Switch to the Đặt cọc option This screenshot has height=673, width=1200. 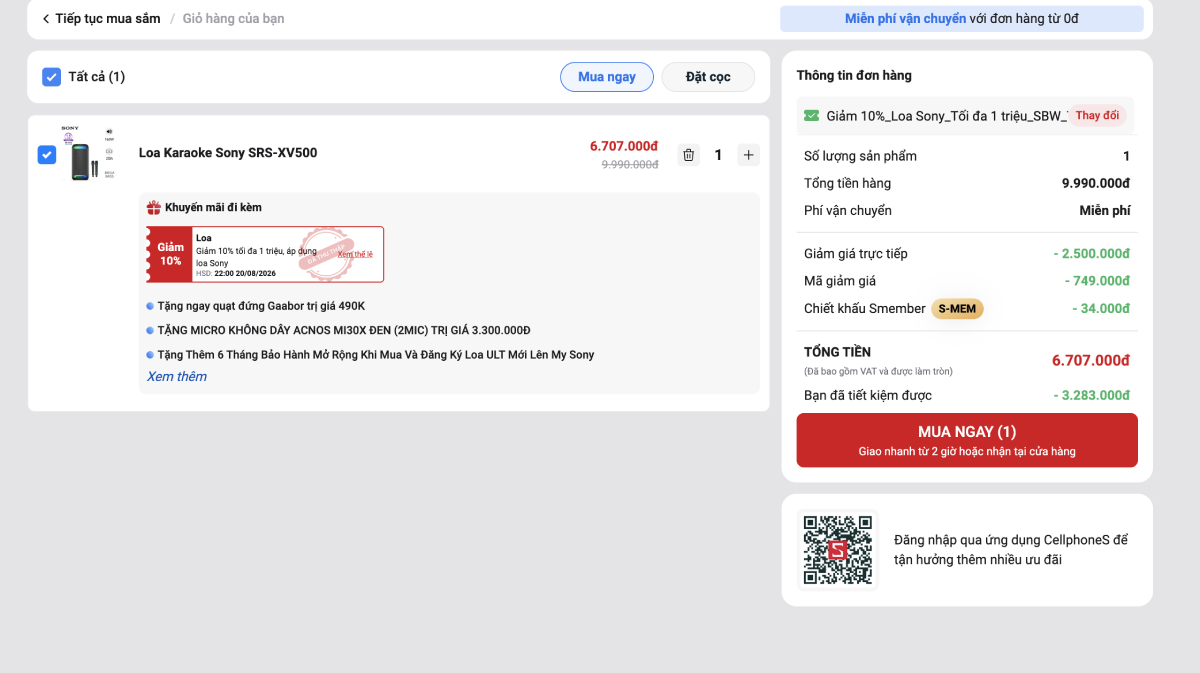click(708, 77)
